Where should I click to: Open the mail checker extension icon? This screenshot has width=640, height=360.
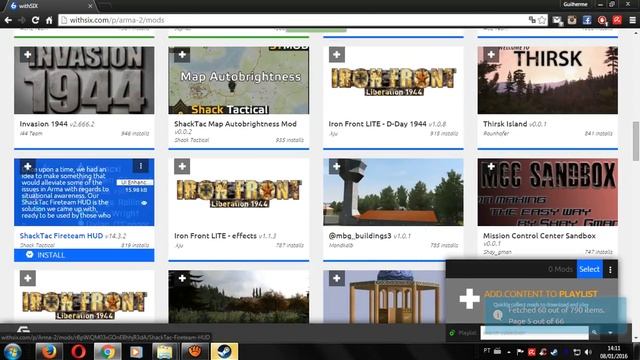557,20
